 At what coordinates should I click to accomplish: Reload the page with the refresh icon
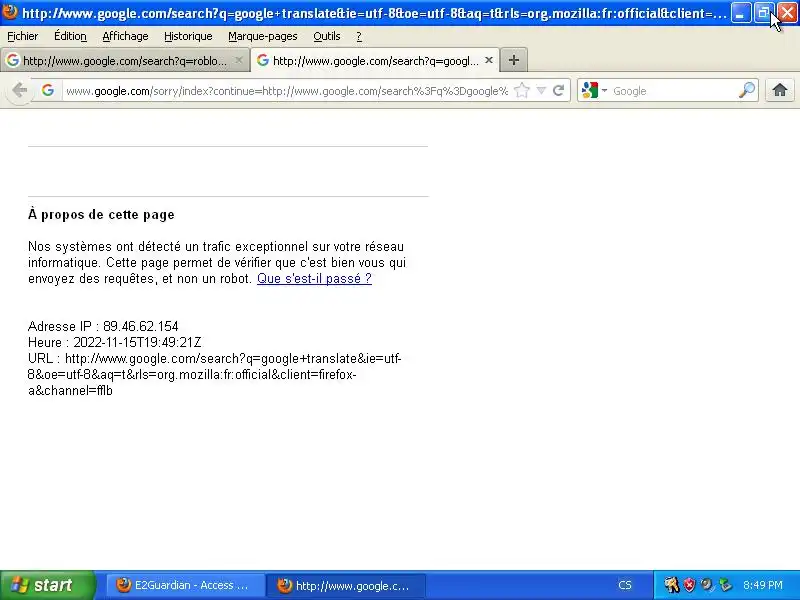pyautogui.click(x=559, y=91)
